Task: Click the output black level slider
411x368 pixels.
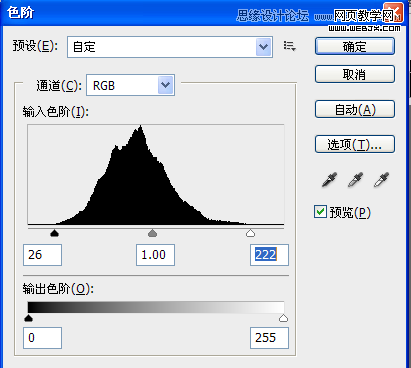Action: [29, 318]
